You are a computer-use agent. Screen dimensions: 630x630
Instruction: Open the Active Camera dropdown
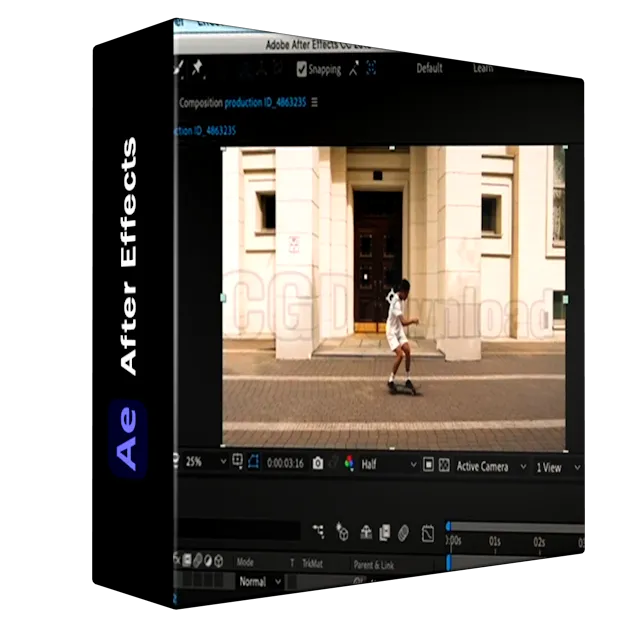[x=491, y=466]
